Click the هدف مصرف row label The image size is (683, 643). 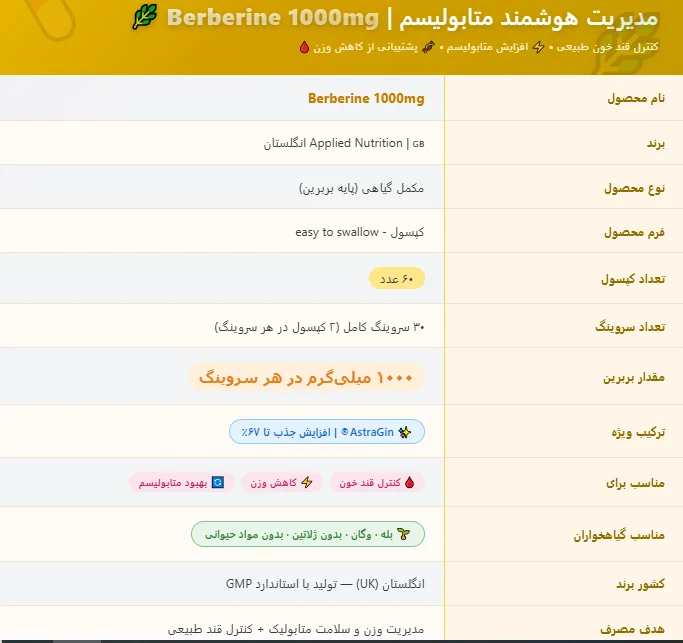click(632, 629)
